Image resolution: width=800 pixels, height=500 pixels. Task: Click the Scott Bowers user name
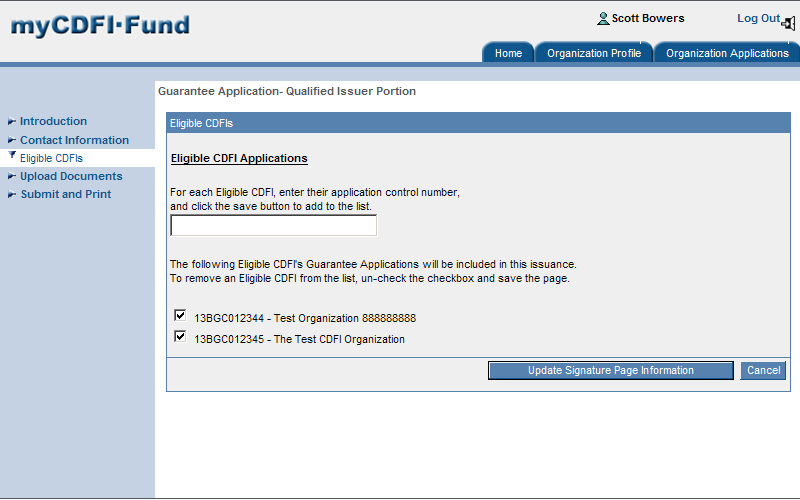[648, 18]
